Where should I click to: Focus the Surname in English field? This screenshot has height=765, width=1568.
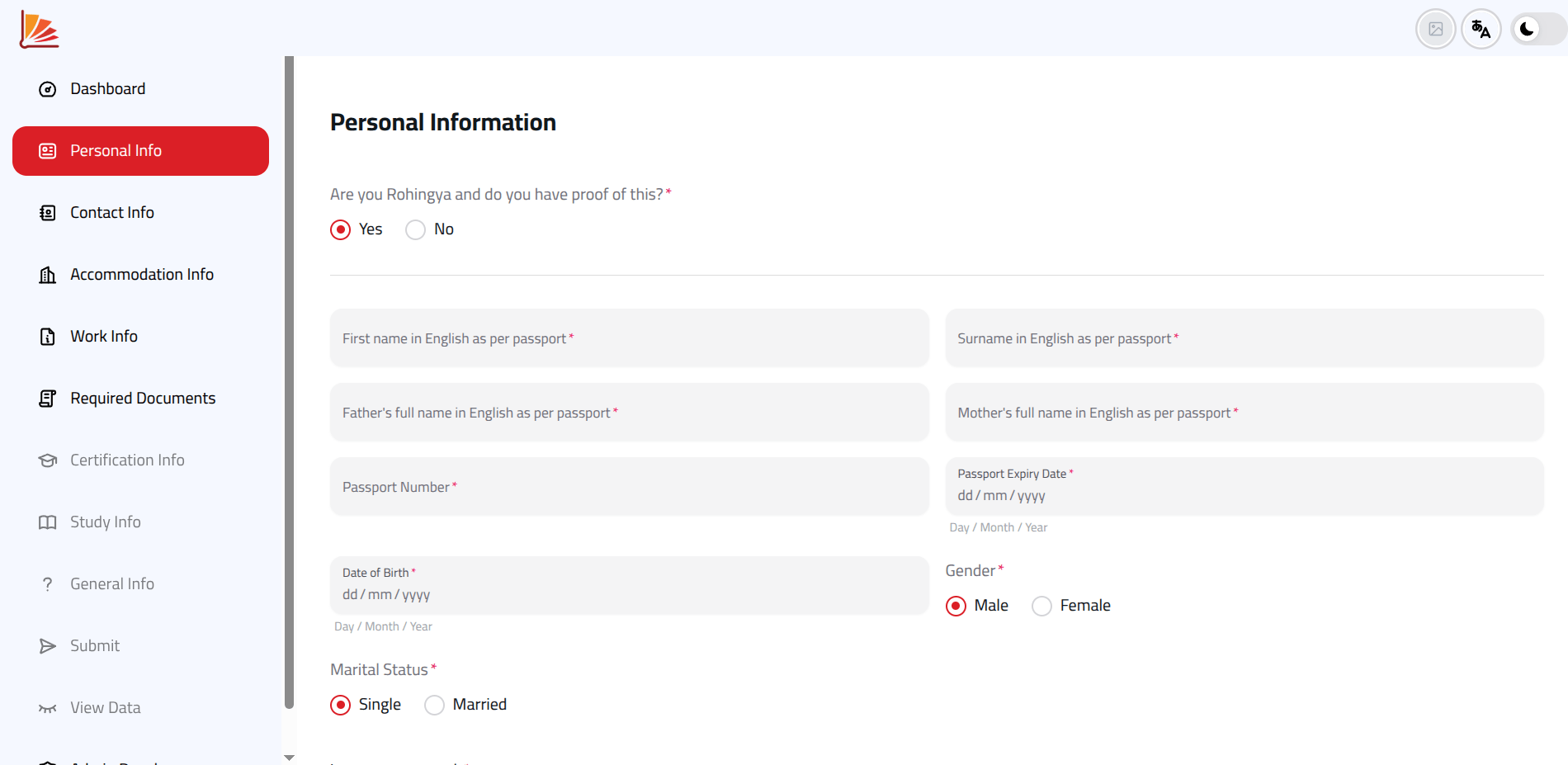[x=1244, y=338]
